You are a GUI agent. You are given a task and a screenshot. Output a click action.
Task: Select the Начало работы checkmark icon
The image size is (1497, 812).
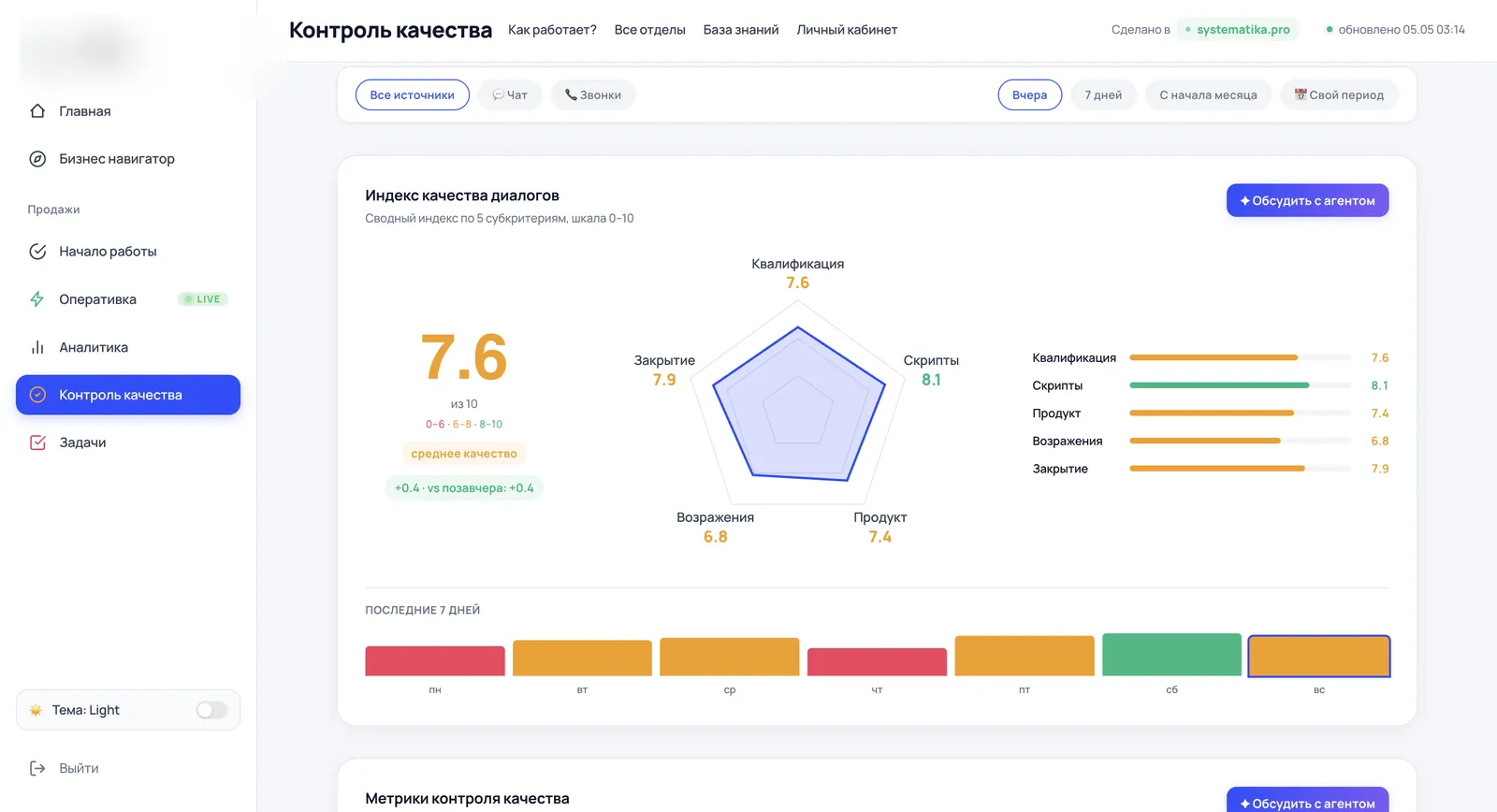click(37, 252)
